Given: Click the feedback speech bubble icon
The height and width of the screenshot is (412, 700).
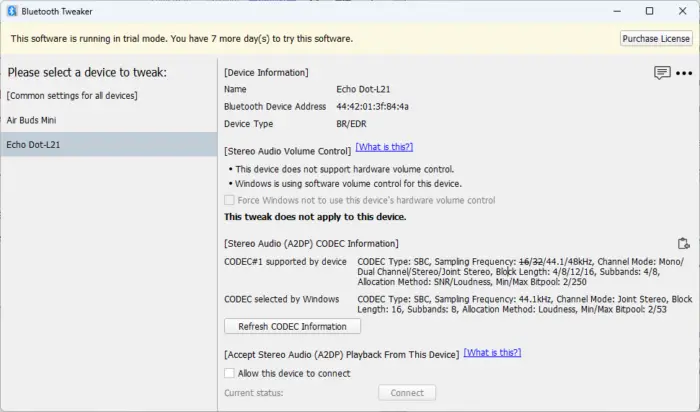Looking at the screenshot, I should [662, 73].
